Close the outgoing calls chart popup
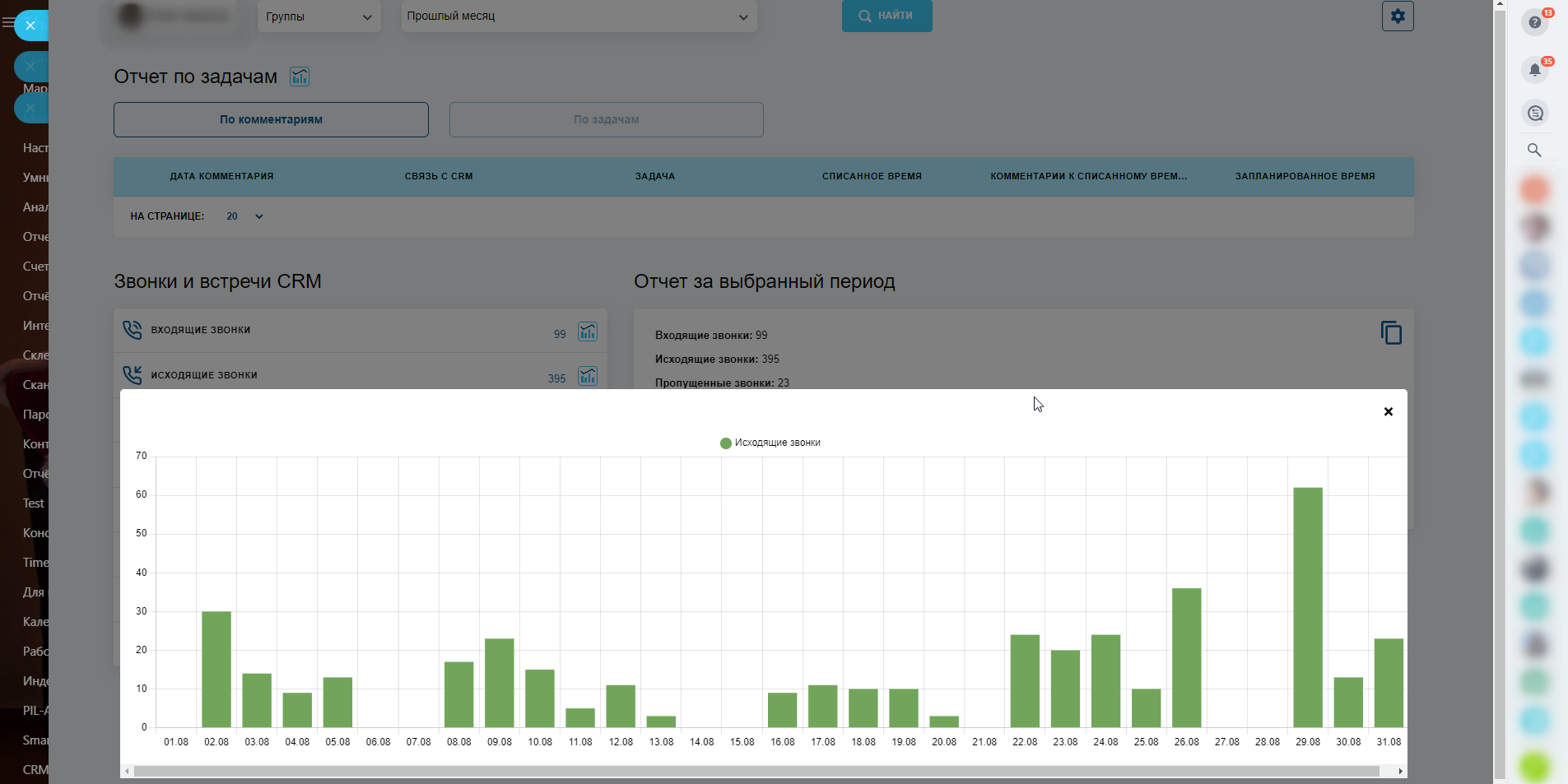Image resolution: width=1568 pixels, height=784 pixels. click(1388, 411)
